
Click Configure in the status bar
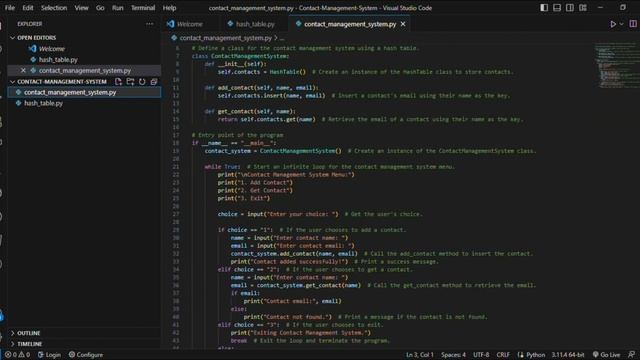click(x=86, y=355)
